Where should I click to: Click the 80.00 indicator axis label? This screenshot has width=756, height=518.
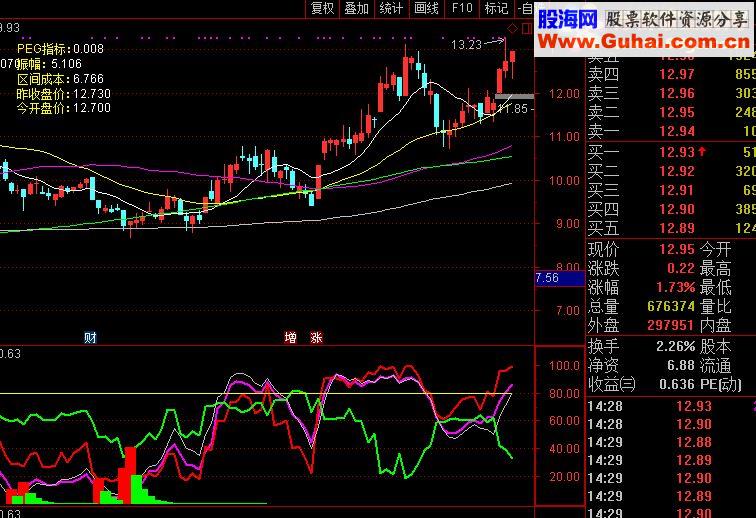pyautogui.click(x=564, y=394)
